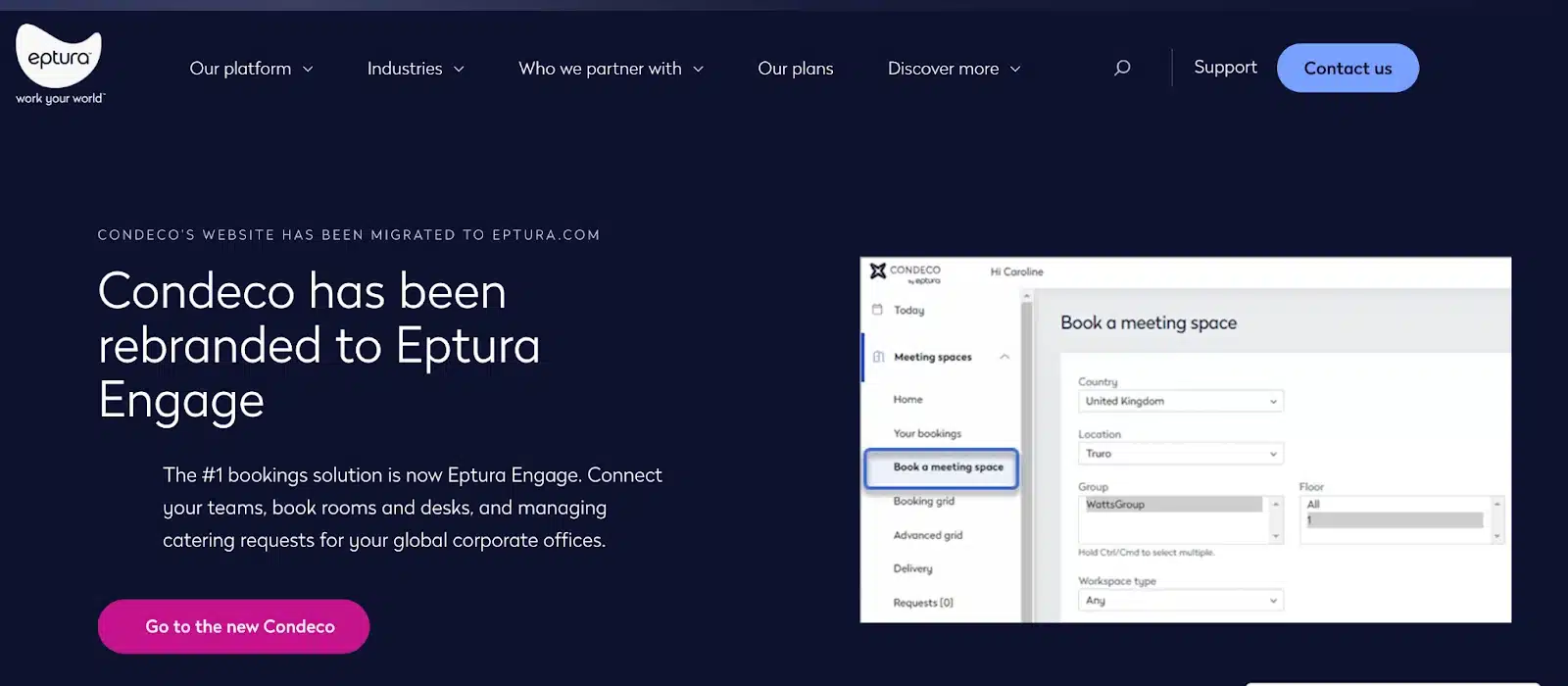Open the search magnifier icon
Viewport: 1568px width, 686px height.
click(x=1122, y=68)
